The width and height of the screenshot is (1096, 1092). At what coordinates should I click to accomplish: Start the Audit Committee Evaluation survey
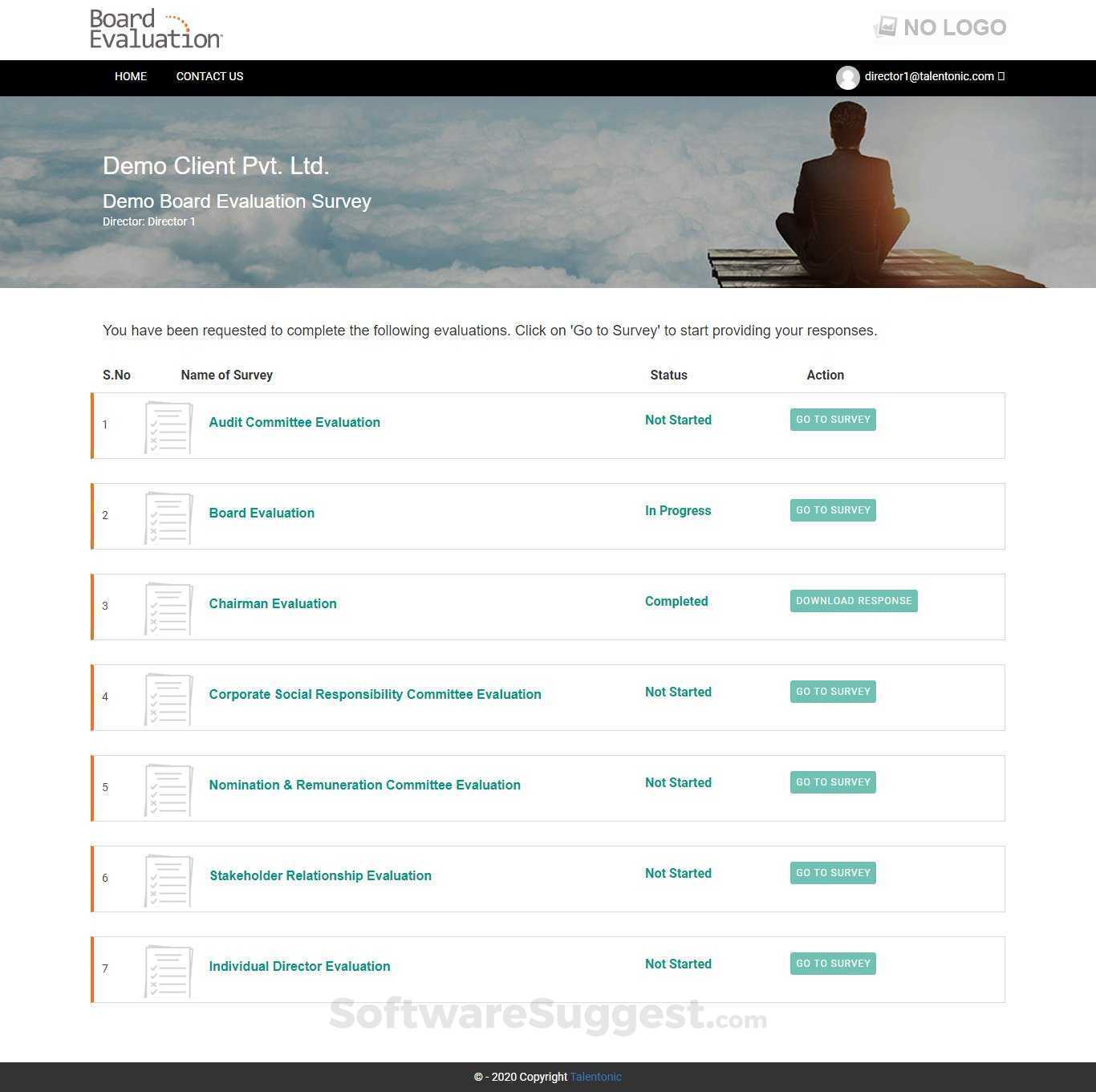833,419
